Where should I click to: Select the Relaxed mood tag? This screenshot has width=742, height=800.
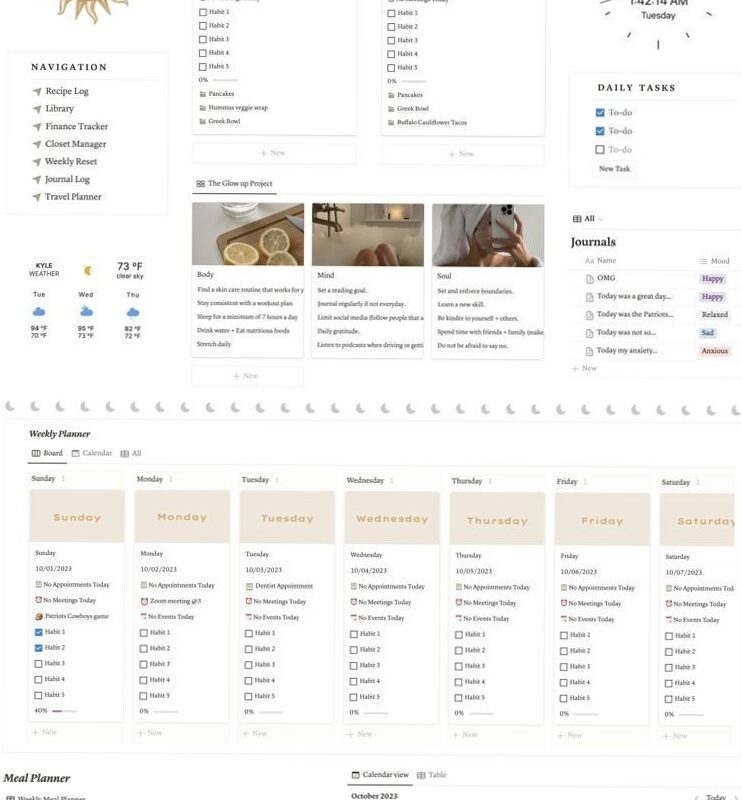pyautogui.click(x=714, y=314)
